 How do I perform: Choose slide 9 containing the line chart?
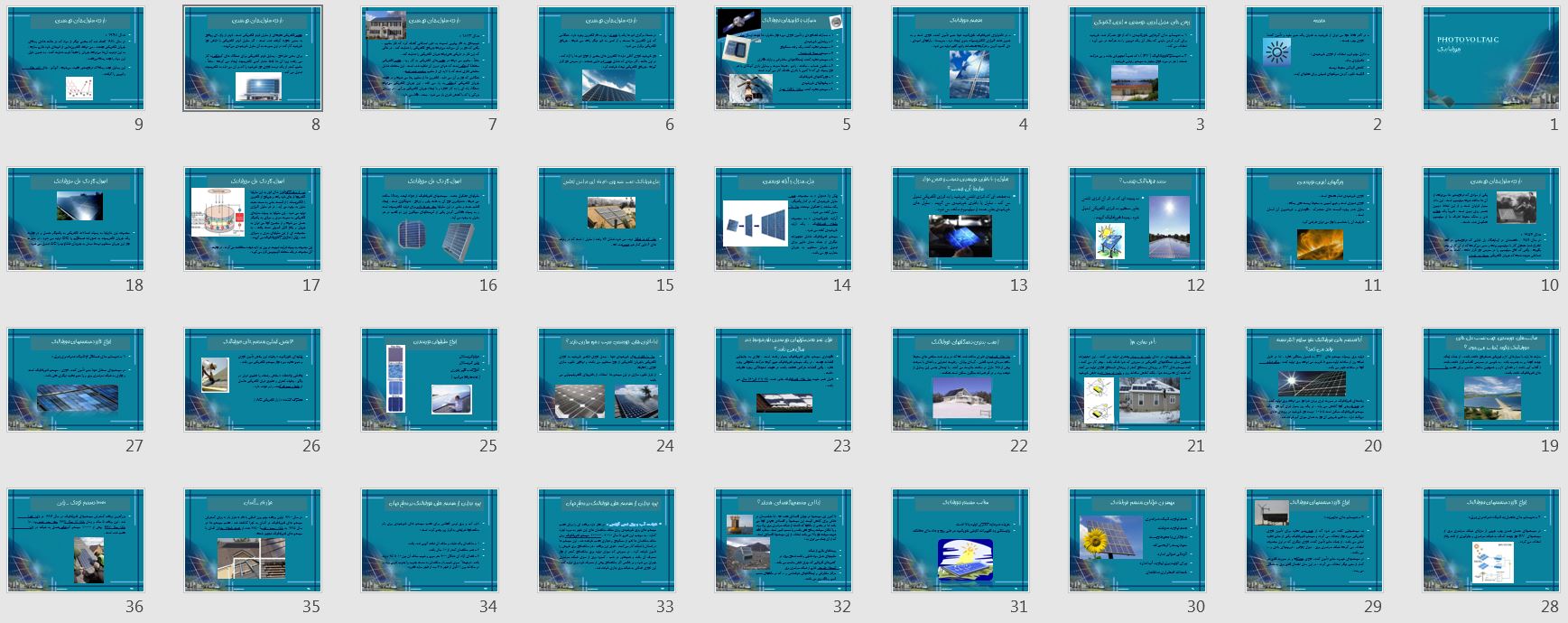[76, 59]
